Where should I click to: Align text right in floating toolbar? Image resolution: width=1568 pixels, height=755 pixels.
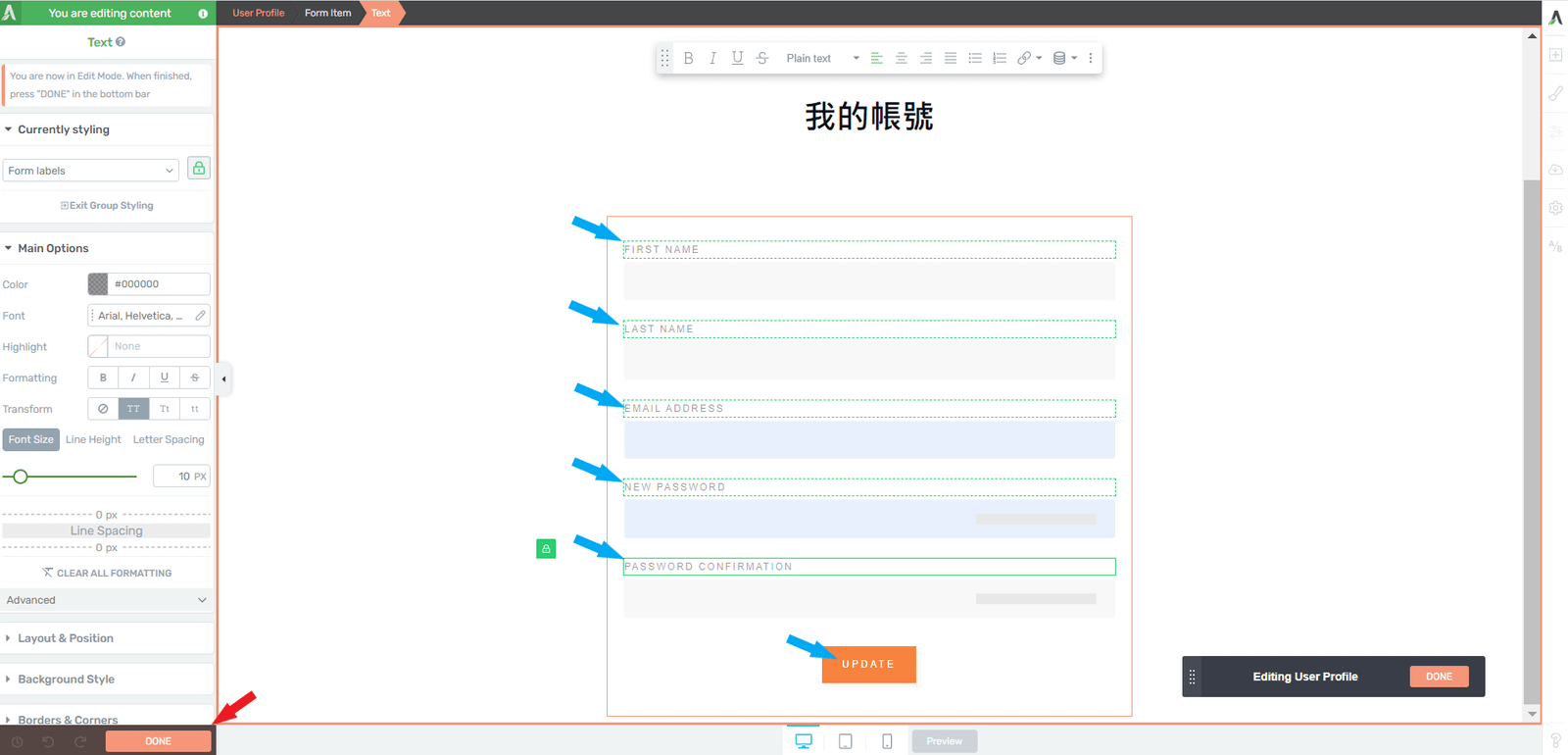click(926, 58)
